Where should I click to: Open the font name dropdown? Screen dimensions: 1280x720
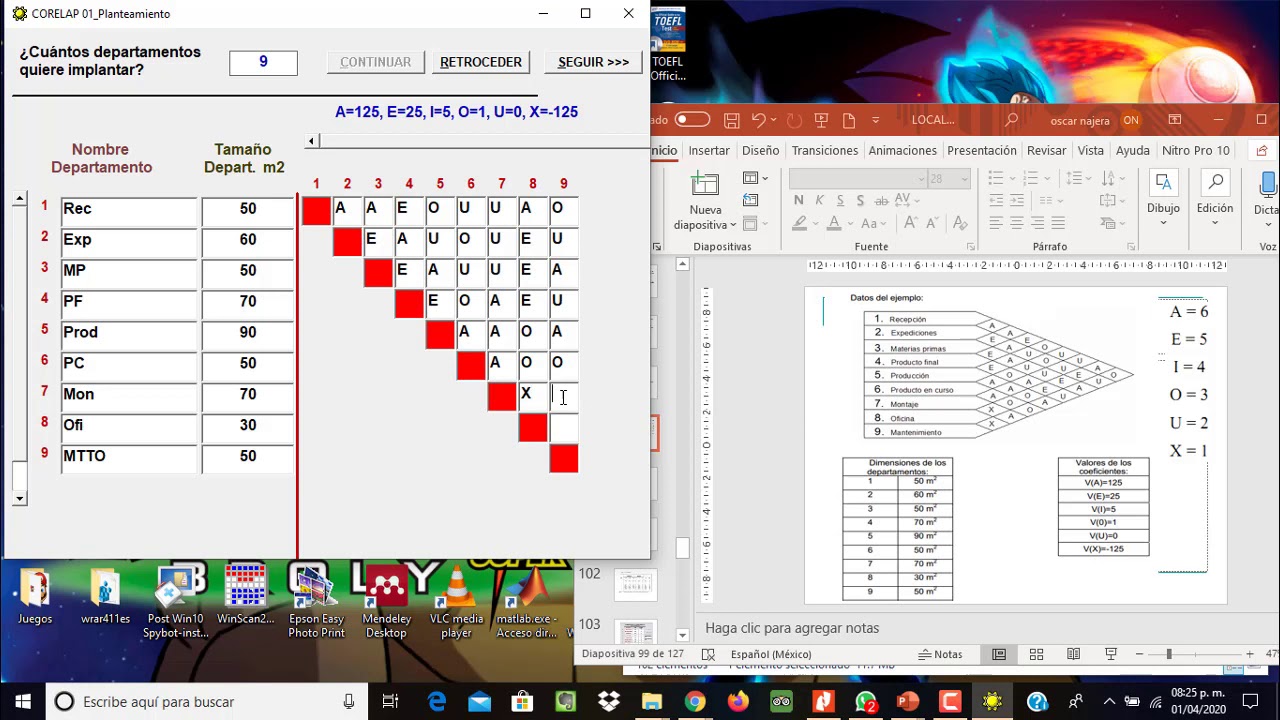pyautogui.click(x=922, y=179)
